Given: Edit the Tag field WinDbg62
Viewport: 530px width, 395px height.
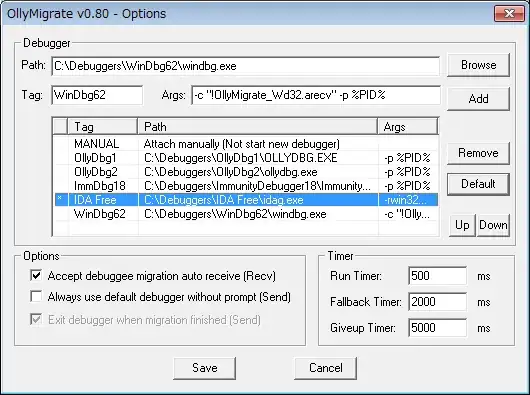Looking at the screenshot, I should point(97,95).
